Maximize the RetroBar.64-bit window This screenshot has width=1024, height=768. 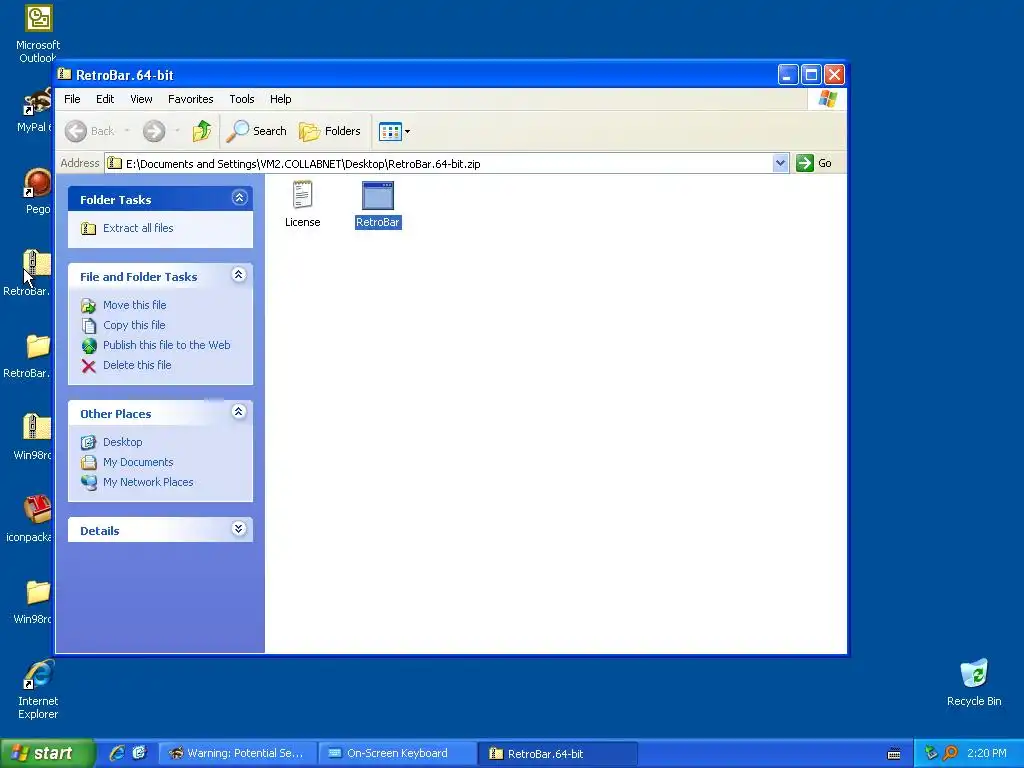pos(811,75)
